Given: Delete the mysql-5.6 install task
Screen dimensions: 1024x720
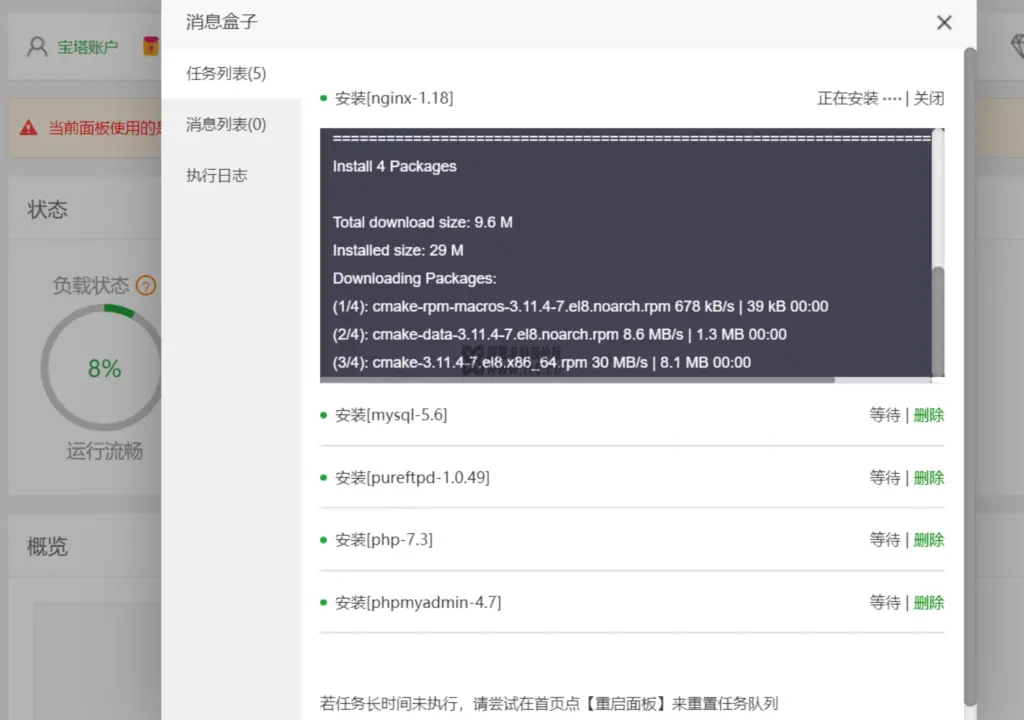Looking at the screenshot, I should point(929,415).
